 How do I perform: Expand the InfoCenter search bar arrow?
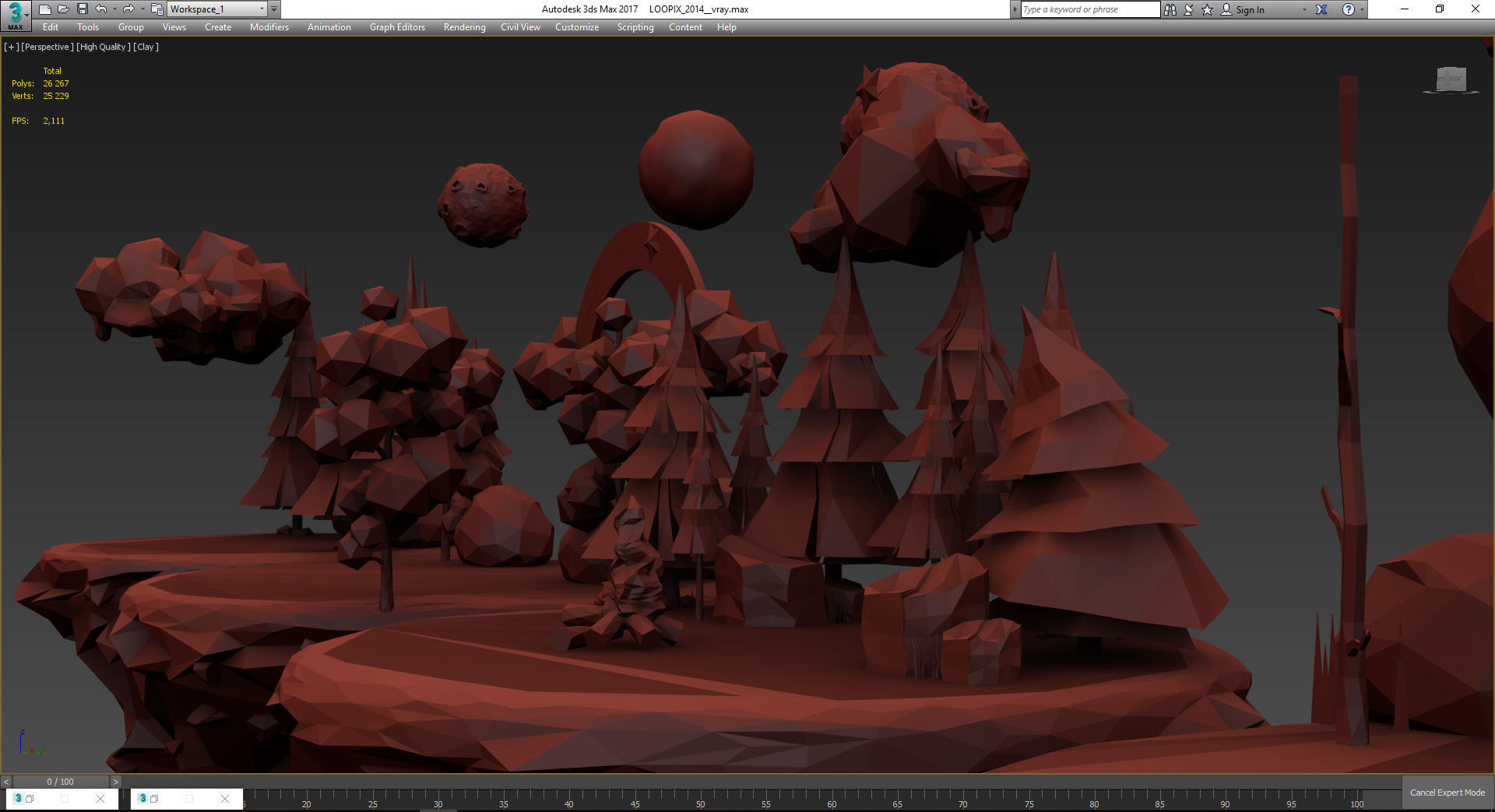[x=1015, y=9]
